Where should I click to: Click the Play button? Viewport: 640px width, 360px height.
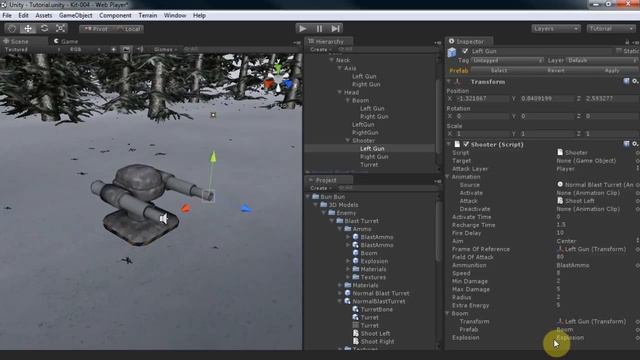point(303,29)
